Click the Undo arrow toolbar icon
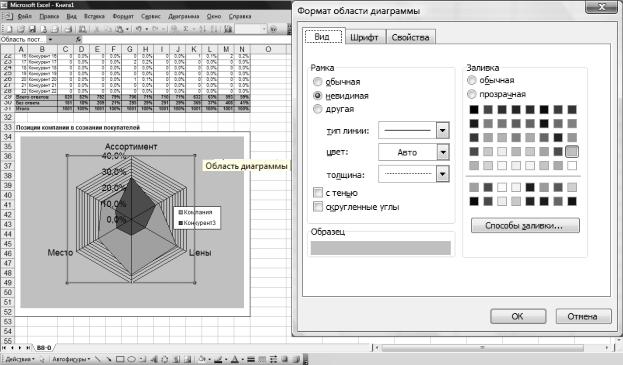Viewport: 623px width, 365px height. tap(139, 29)
